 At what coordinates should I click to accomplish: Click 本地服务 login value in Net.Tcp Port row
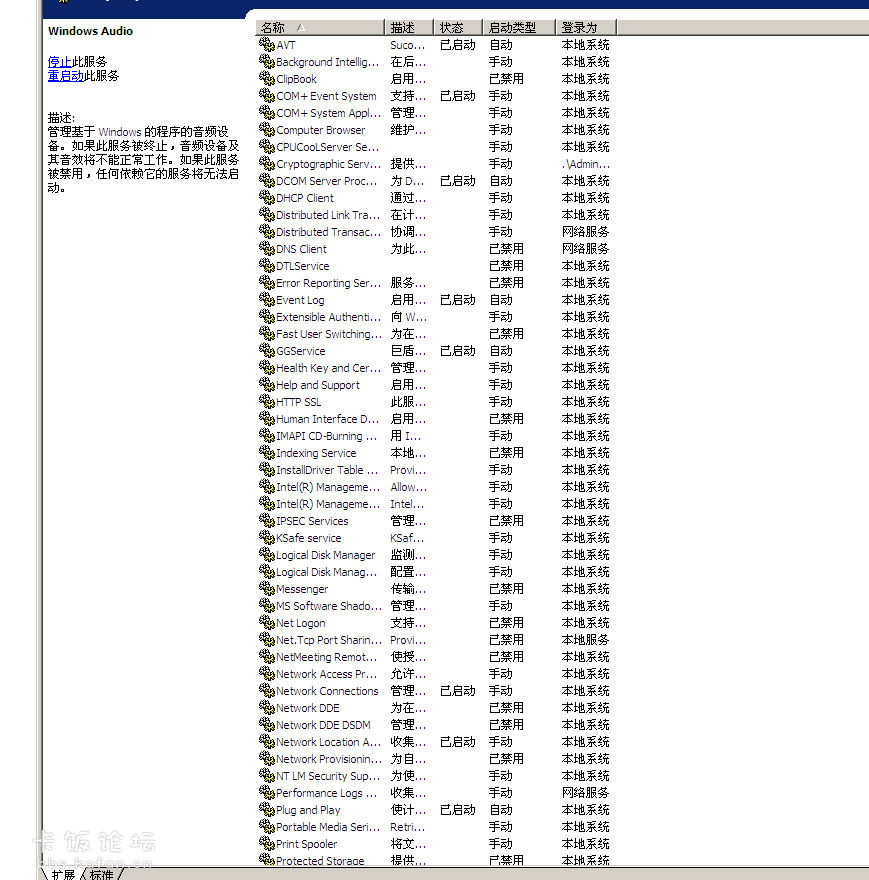[586, 640]
